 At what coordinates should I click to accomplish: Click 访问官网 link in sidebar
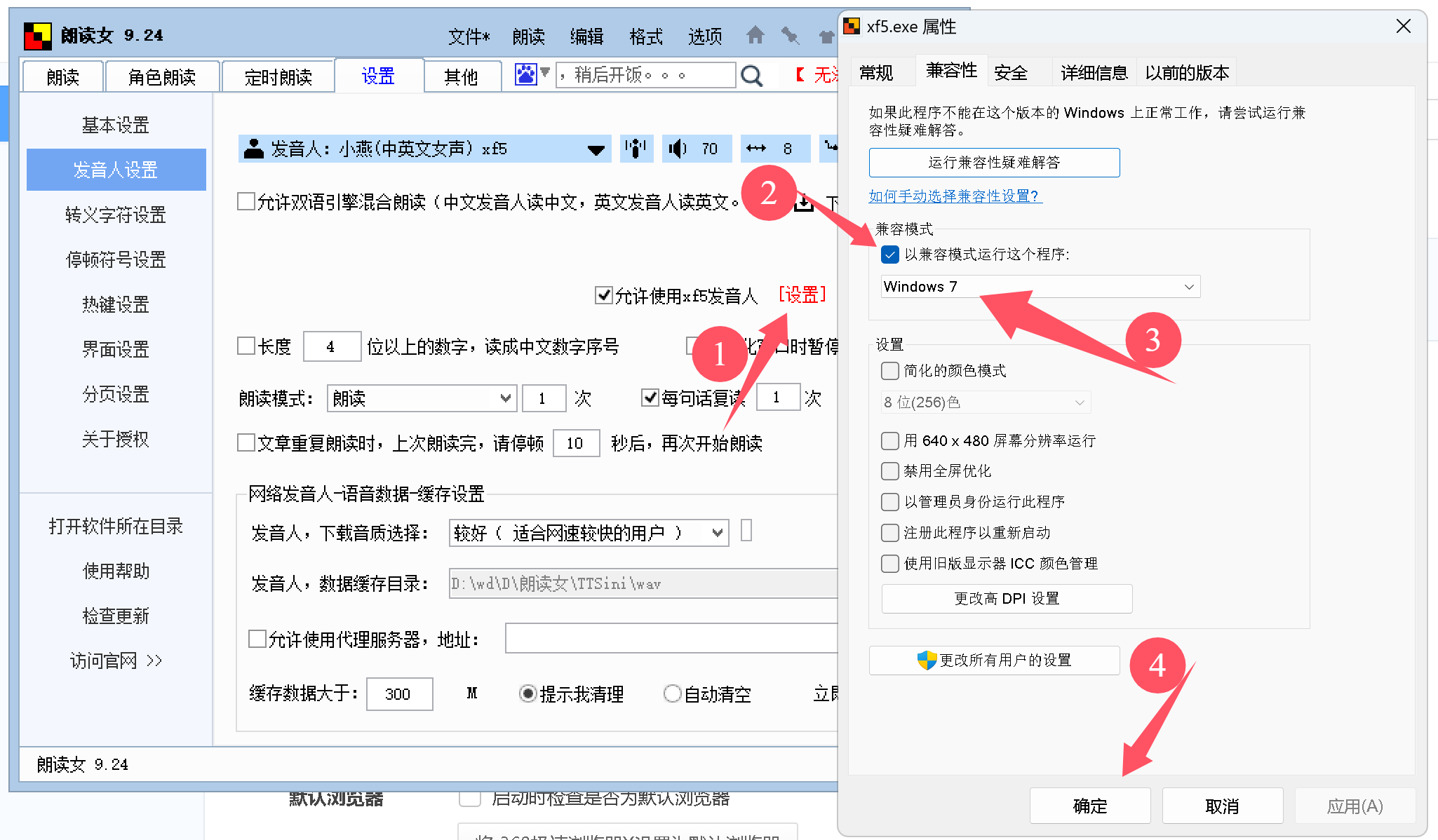116,661
